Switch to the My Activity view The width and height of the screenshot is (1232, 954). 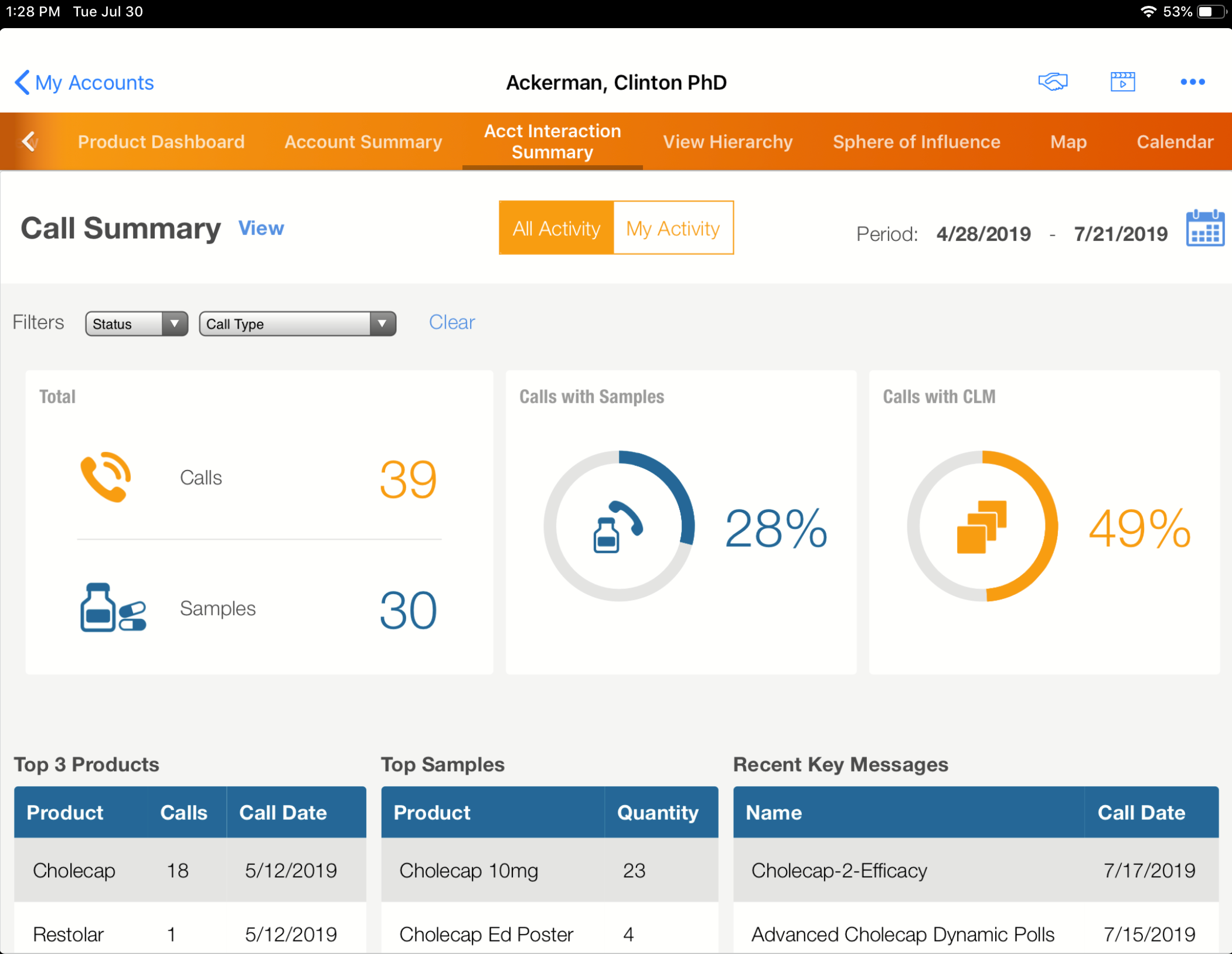tap(673, 228)
